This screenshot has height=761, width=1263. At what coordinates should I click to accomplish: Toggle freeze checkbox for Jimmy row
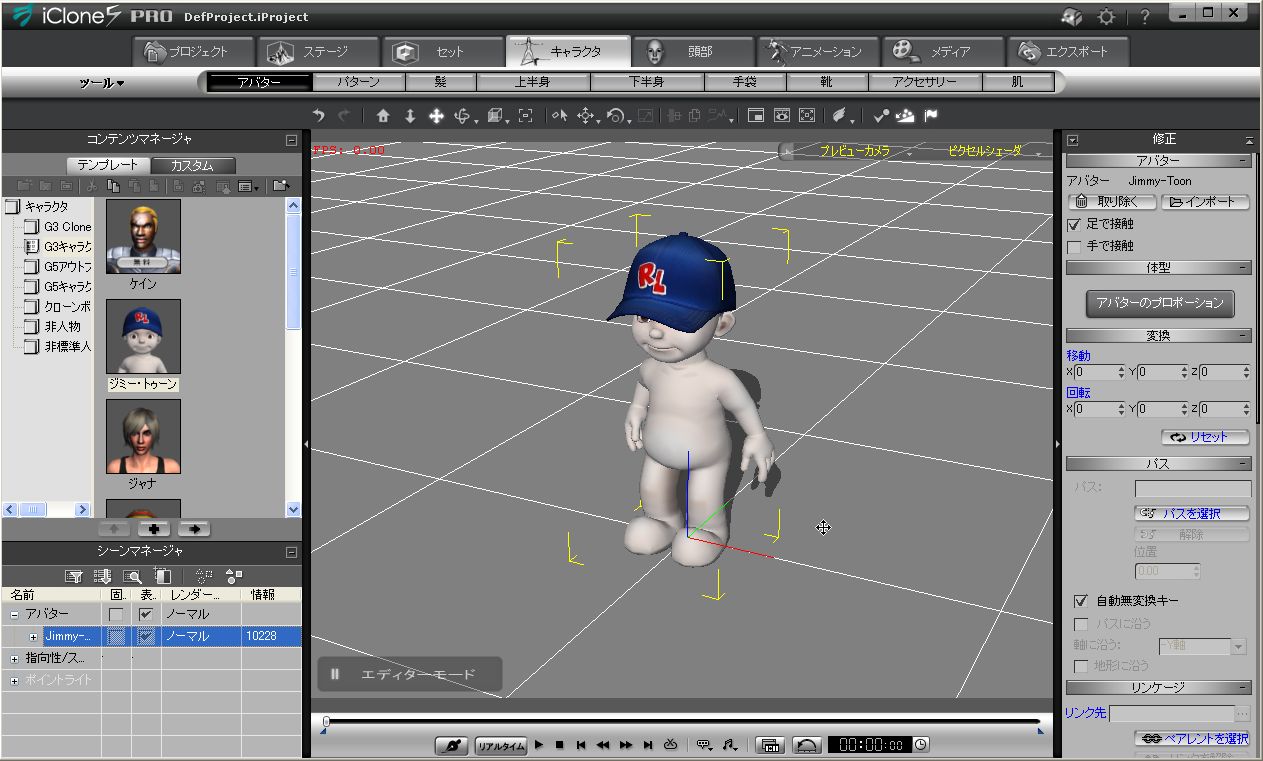[116, 636]
